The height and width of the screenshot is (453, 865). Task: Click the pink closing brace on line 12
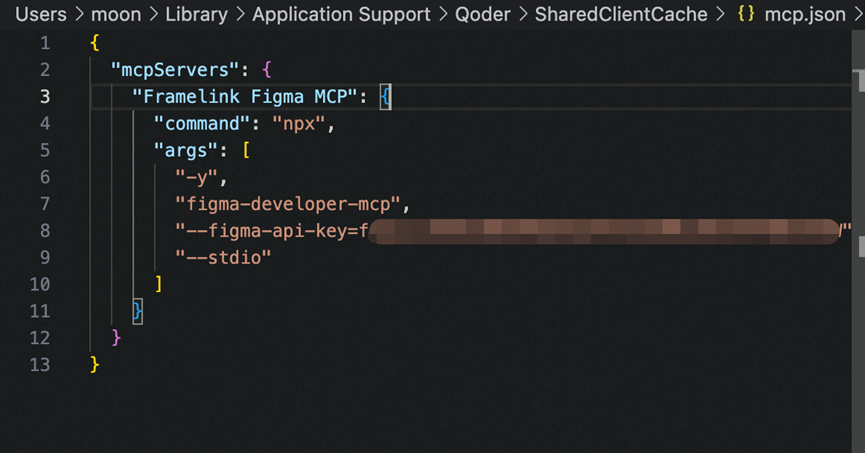pyautogui.click(x=116, y=338)
